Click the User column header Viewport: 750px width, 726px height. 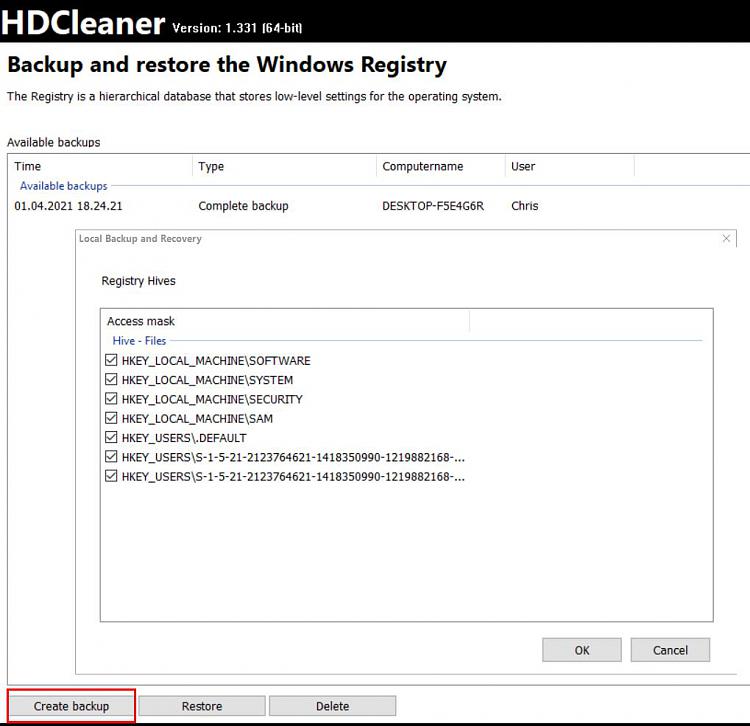(570, 166)
